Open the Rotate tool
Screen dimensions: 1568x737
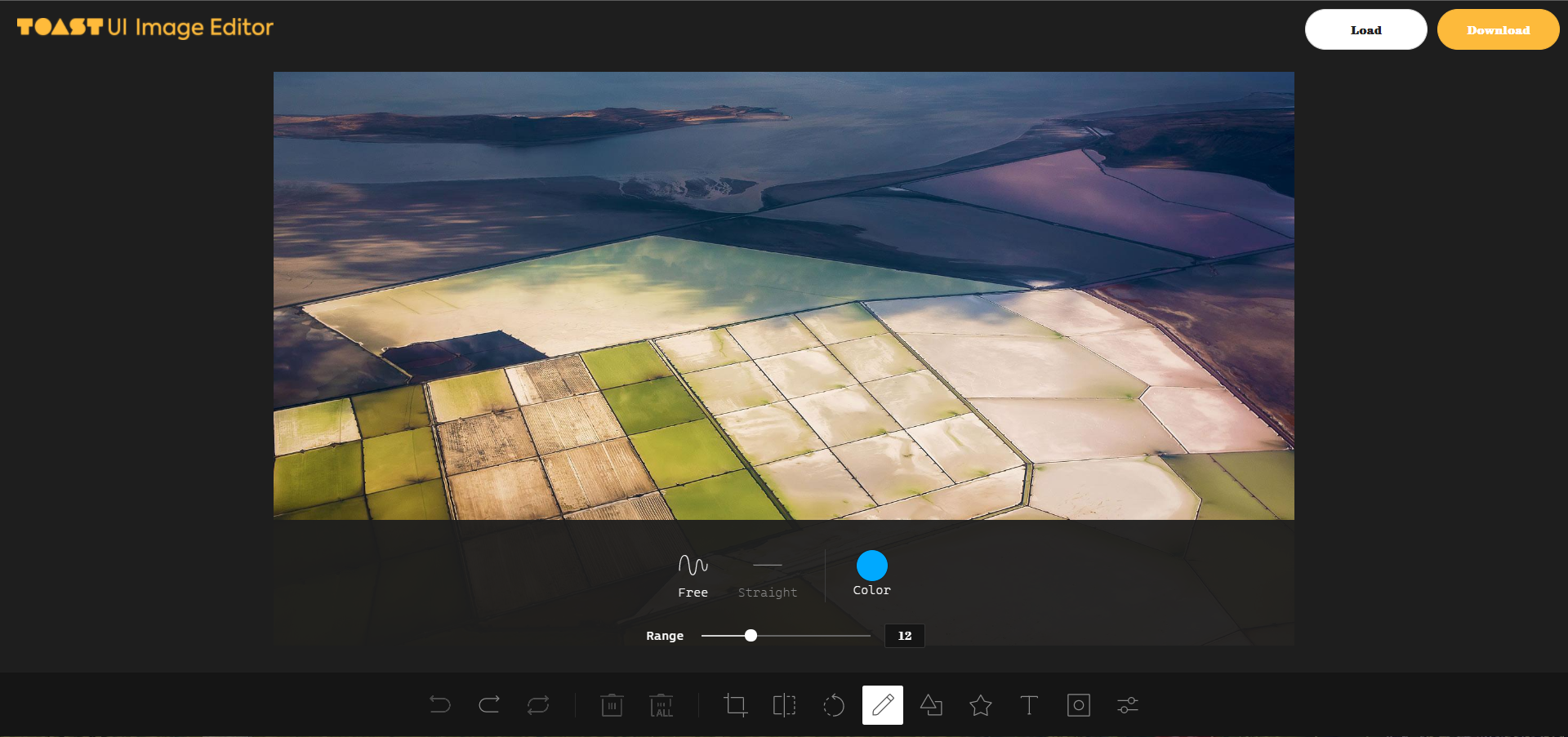coord(834,705)
